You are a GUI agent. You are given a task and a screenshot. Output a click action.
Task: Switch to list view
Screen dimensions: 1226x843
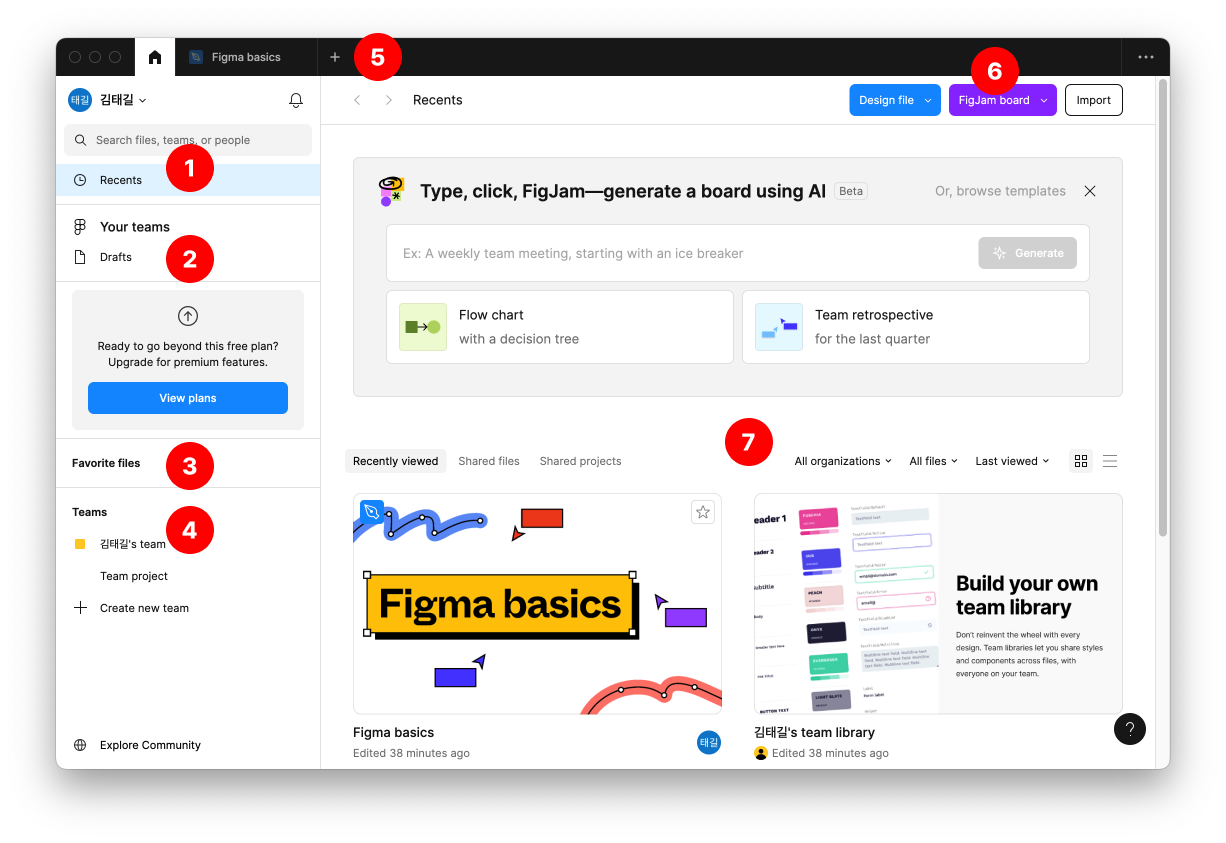tap(1110, 461)
